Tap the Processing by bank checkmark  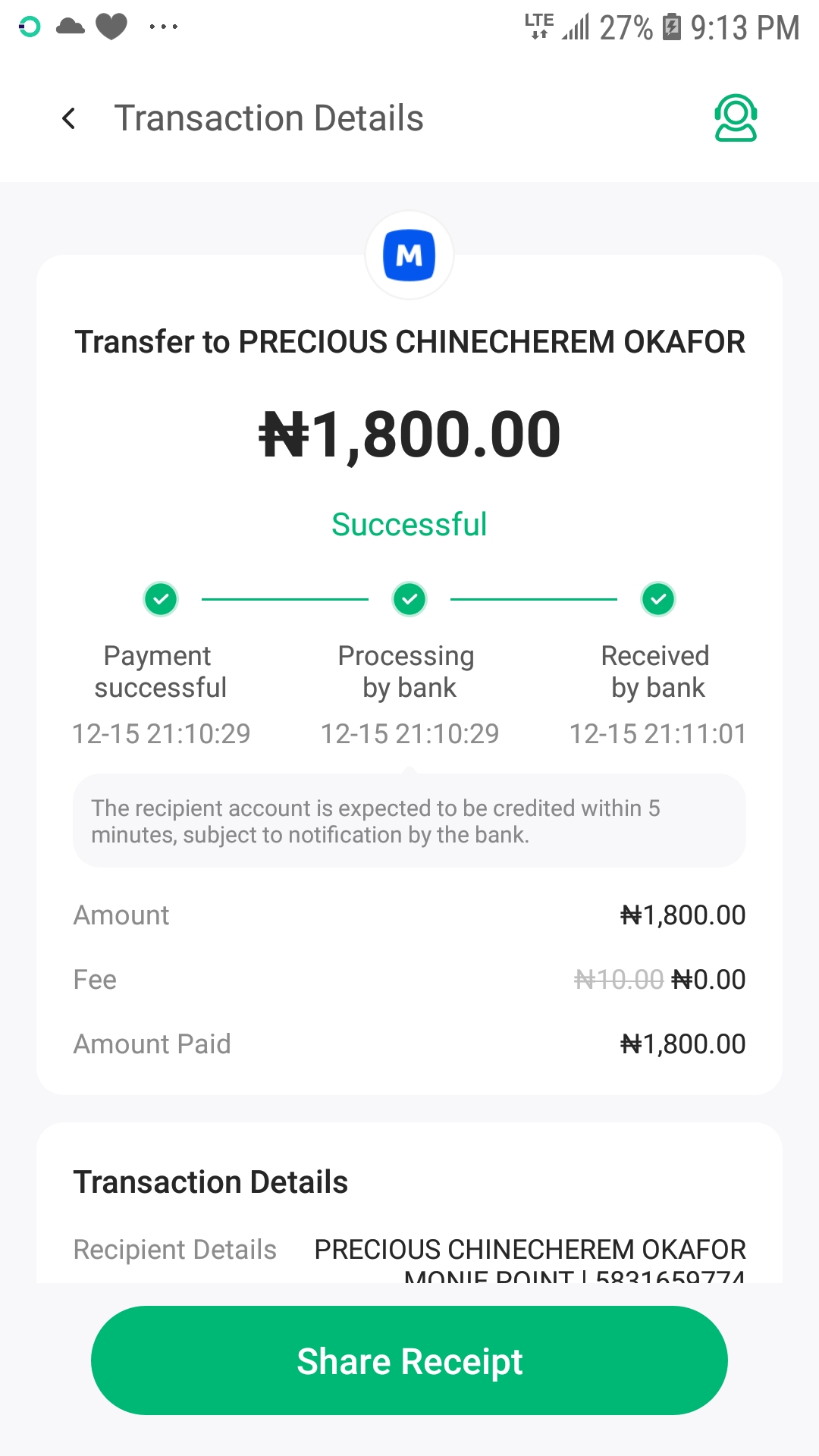(x=409, y=599)
